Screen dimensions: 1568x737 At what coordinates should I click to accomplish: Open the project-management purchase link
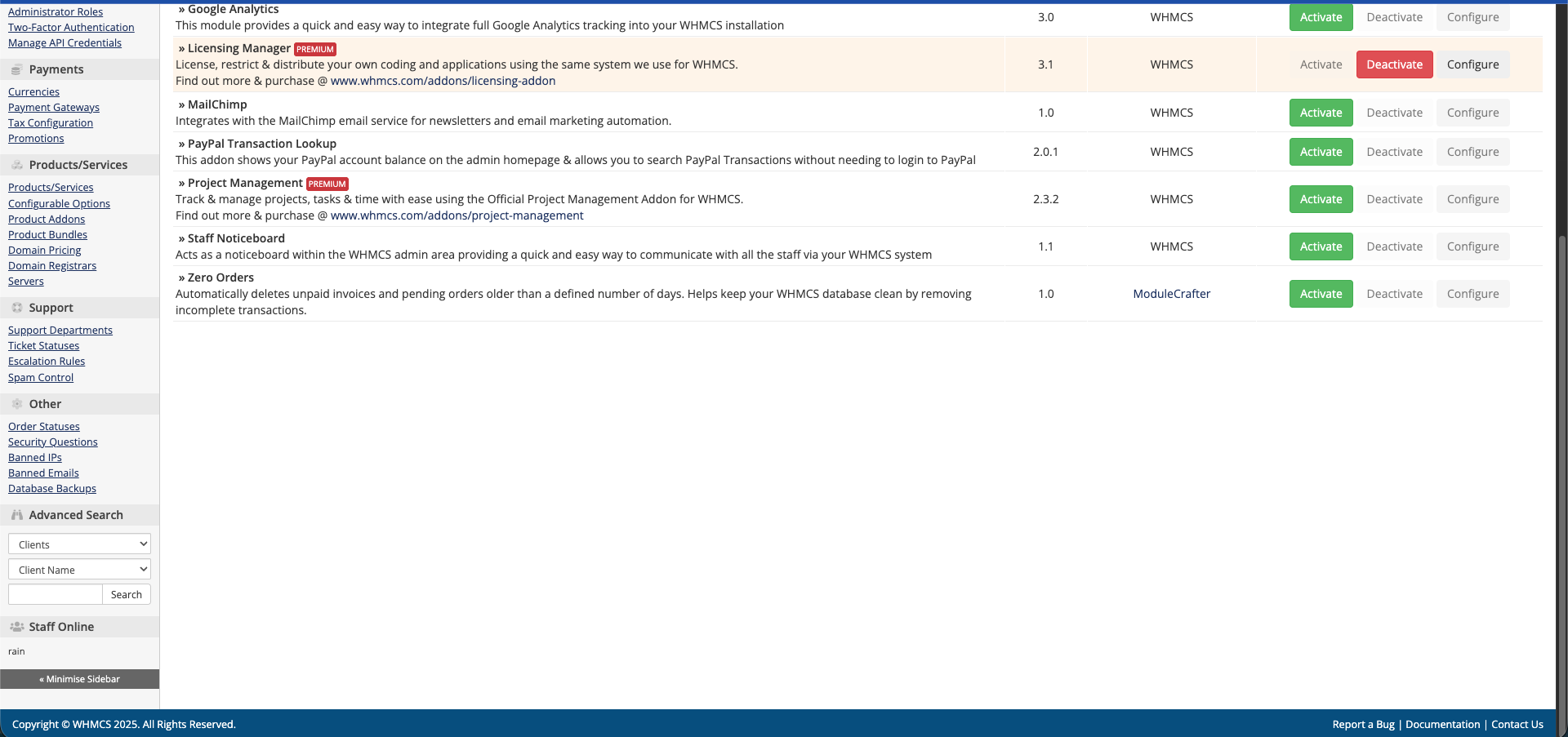[x=457, y=215]
